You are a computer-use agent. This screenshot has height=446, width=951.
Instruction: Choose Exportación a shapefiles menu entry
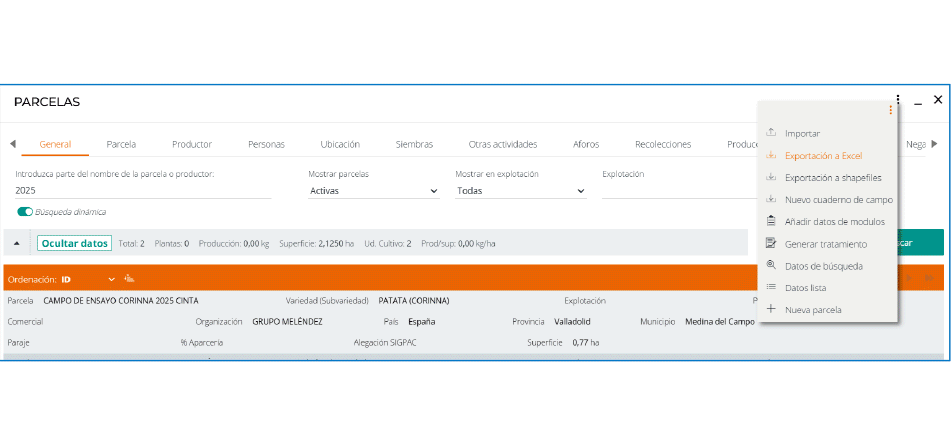pos(833,178)
